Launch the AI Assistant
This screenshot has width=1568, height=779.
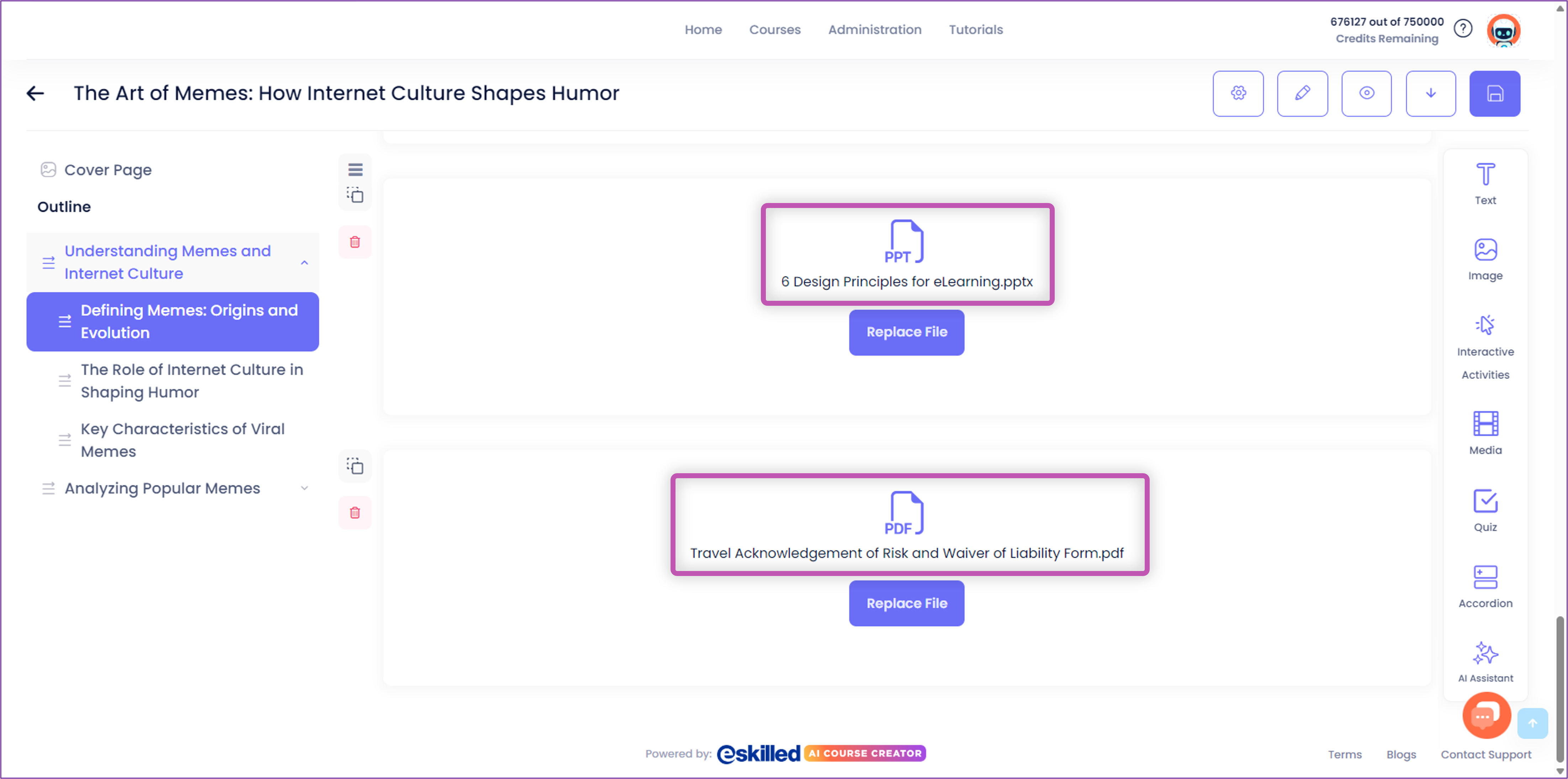click(1485, 662)
